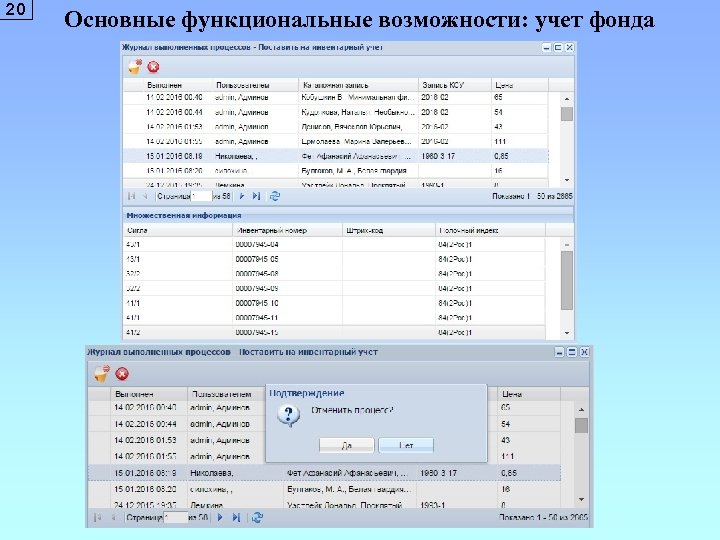The width and height of the screenshot is (720, 540).
Task: Click inventory list vertical scrollbar thumb
Action: 567,280
